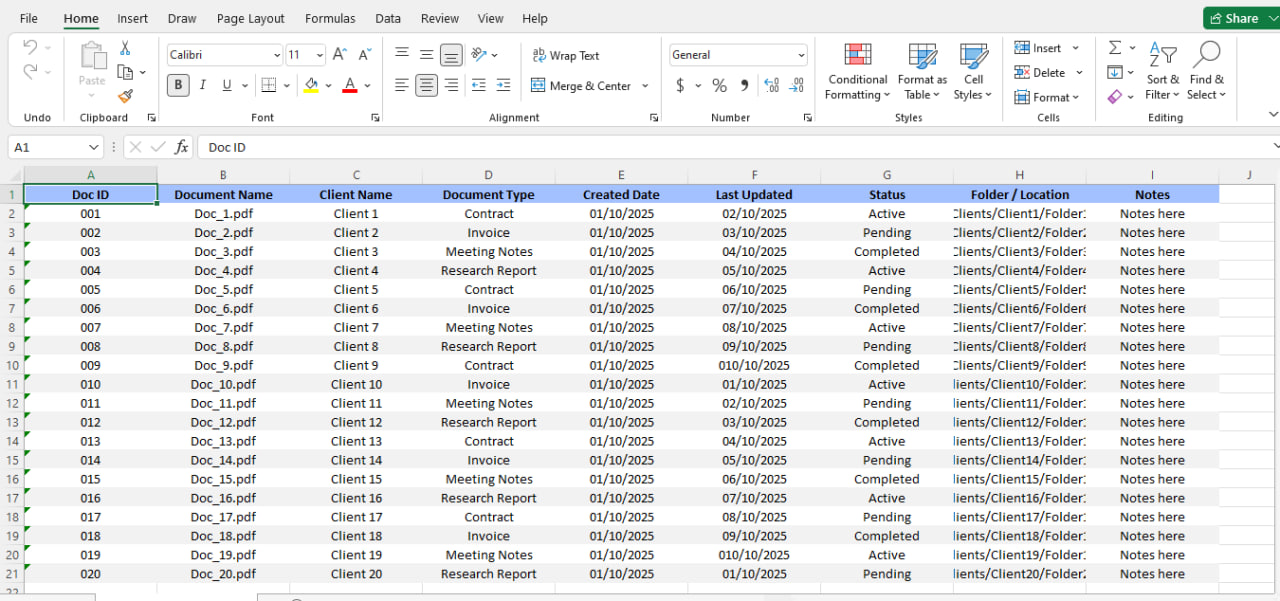The image size is (1280, 601).
Task: Apply italic formatting
Action: pyautogui.click(x=202, y=85)
